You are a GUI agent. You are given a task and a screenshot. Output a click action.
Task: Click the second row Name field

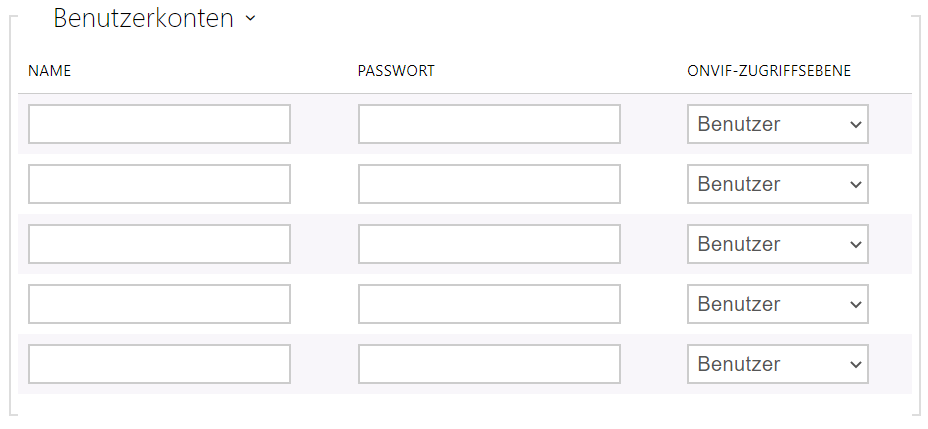point(159,184)
